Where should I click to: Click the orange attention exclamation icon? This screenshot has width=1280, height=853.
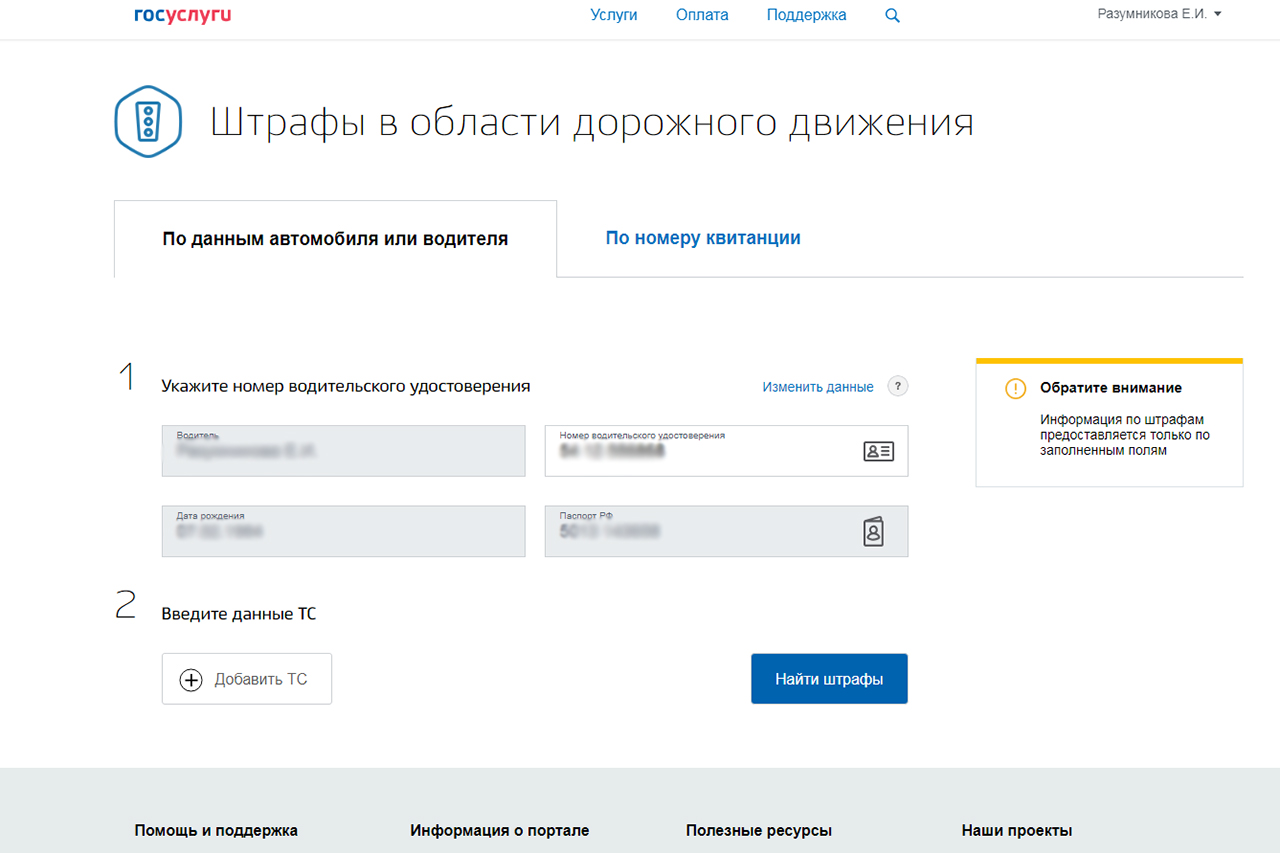coord(1015,388)
